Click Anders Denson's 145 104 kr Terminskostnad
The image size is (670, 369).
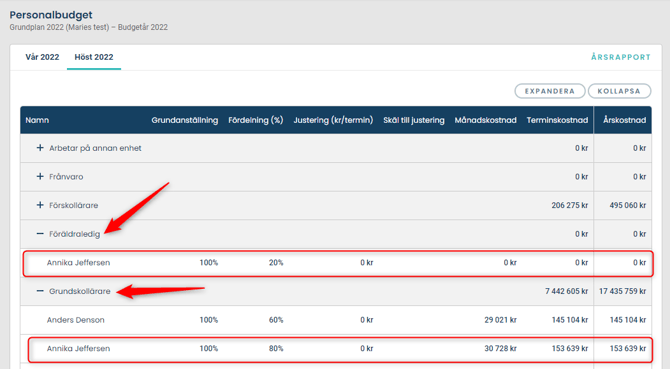pos(570,320)
